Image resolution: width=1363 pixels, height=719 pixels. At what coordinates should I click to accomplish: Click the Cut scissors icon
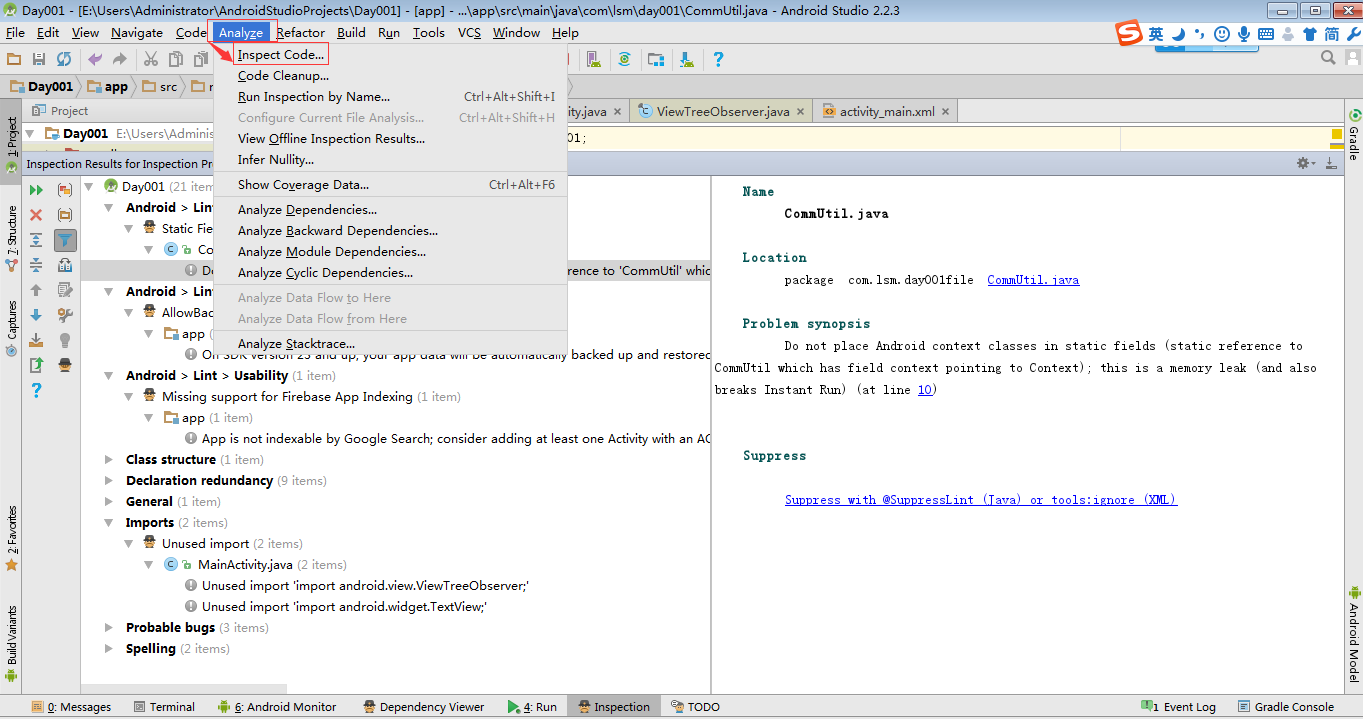pyautogui.click(x=151, y=60)
